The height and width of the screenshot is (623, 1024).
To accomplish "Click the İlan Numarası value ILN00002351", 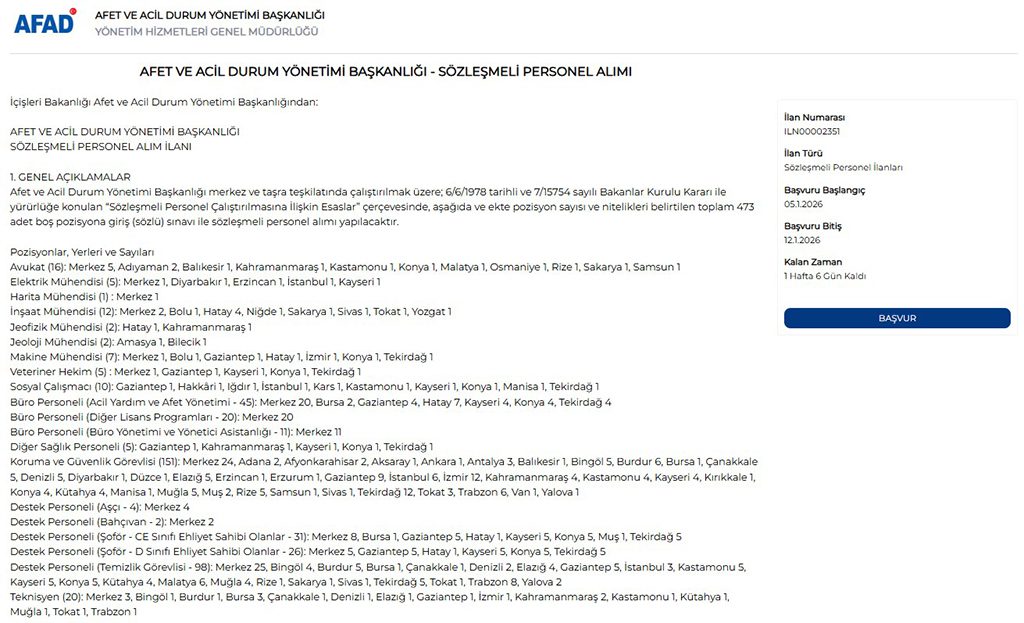I will (812, 131).
